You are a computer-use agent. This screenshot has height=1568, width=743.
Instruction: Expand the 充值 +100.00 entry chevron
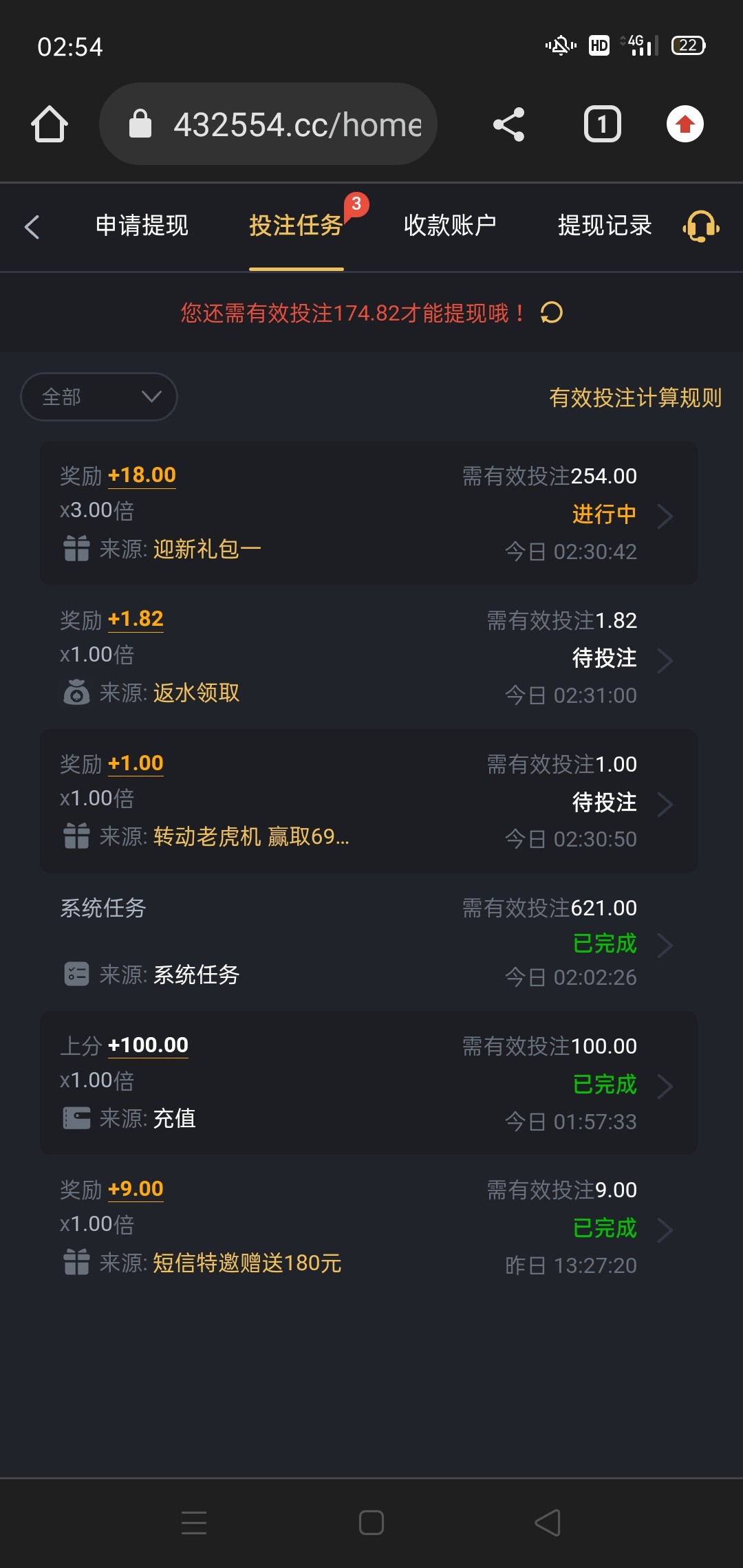point(665,1087)
